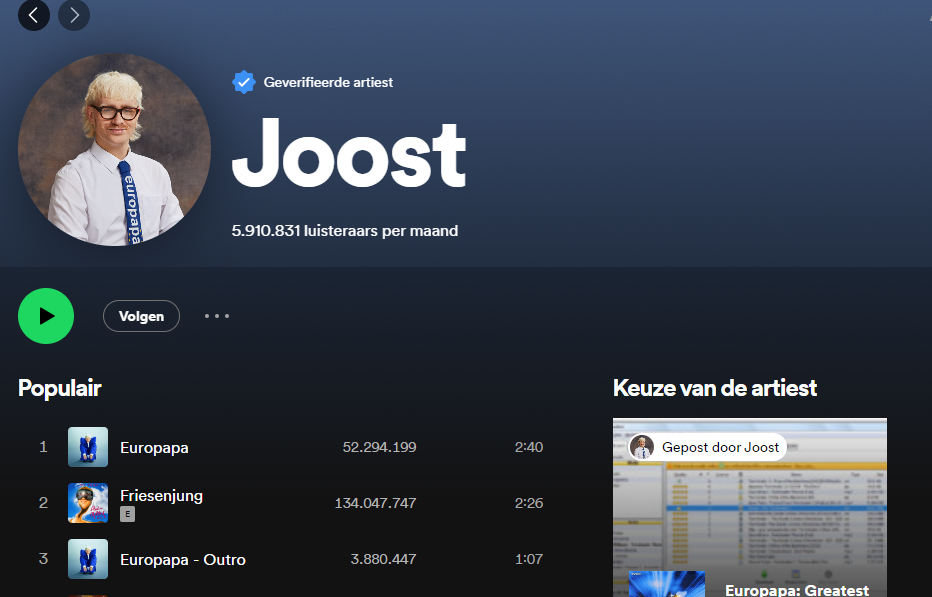The image size is (932, 597).
Task: Go forward with the right arrow
Action: [74, 15]
